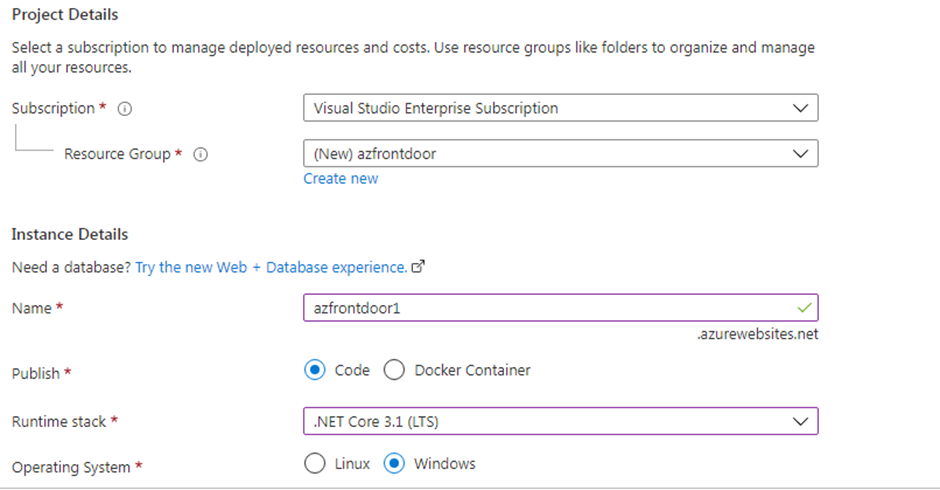This screenshot has height=490, width=940.
Task: Click the Resource Group field label
Action: coord(118,154)
